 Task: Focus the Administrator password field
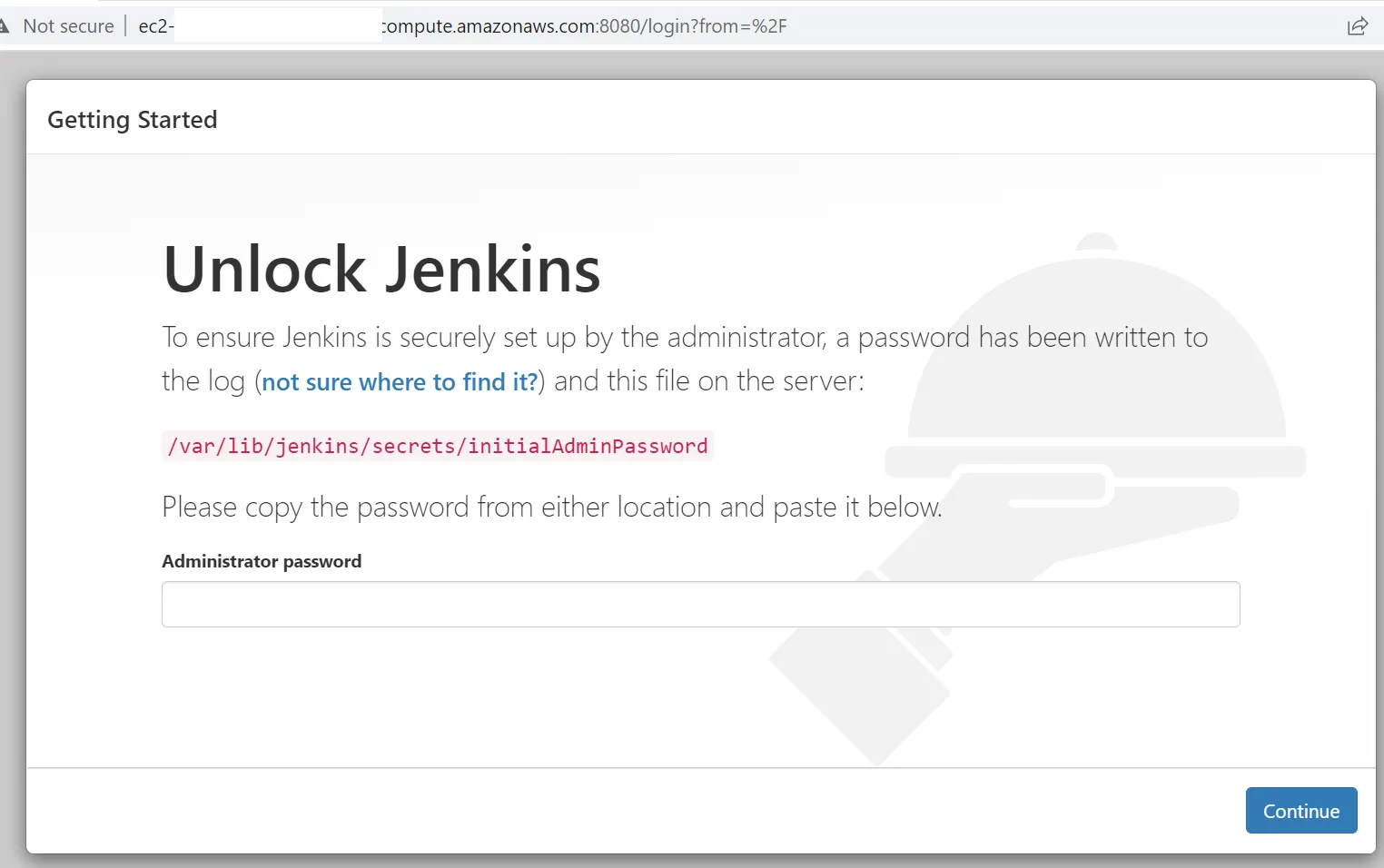point(701,605)
